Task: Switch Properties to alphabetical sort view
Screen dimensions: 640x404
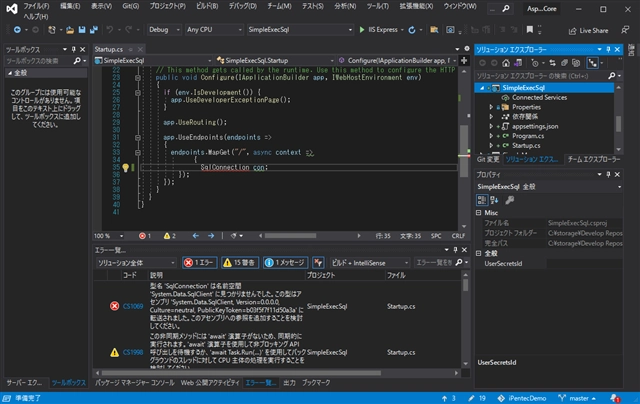Action: [494, 200]
